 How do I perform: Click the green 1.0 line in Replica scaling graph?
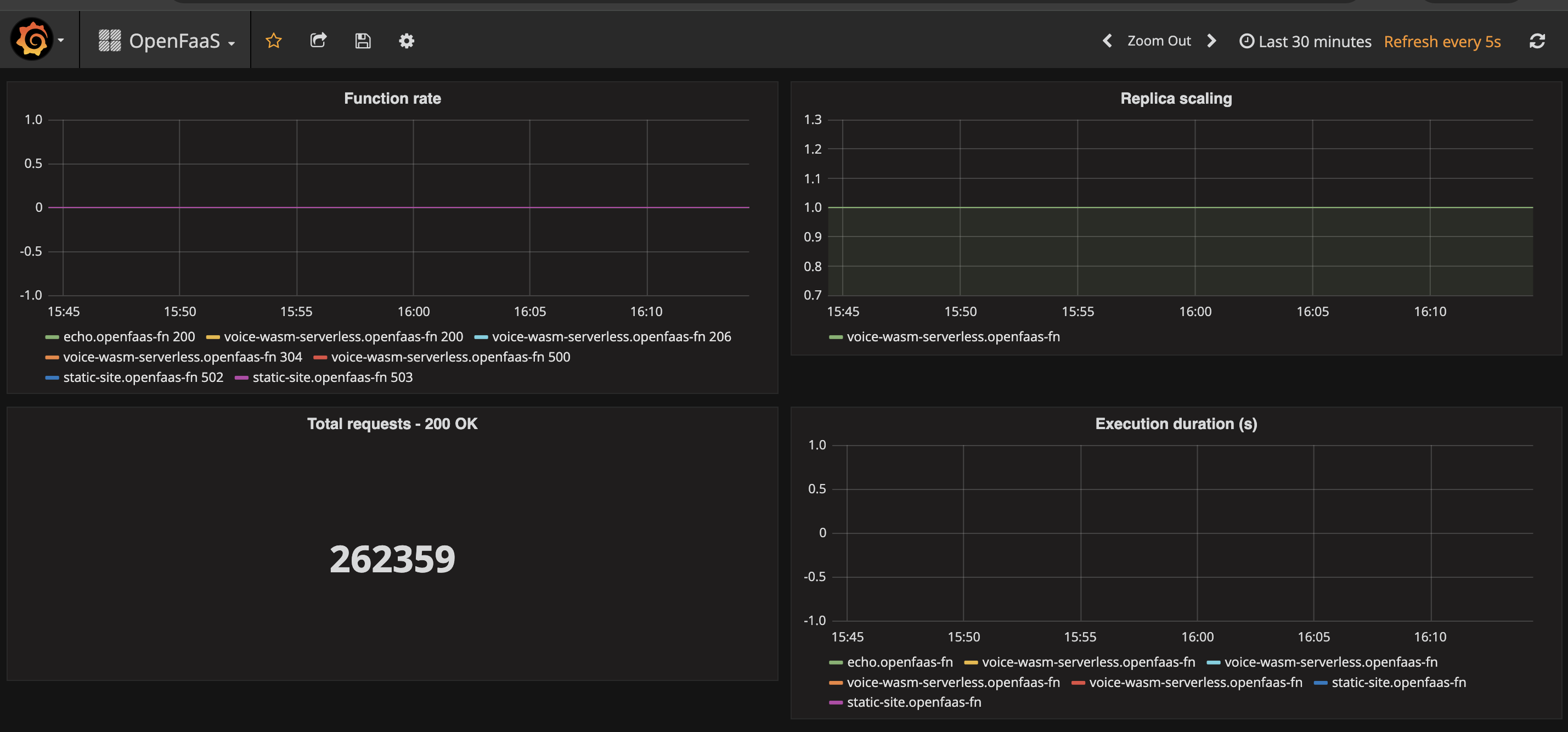1180,207
